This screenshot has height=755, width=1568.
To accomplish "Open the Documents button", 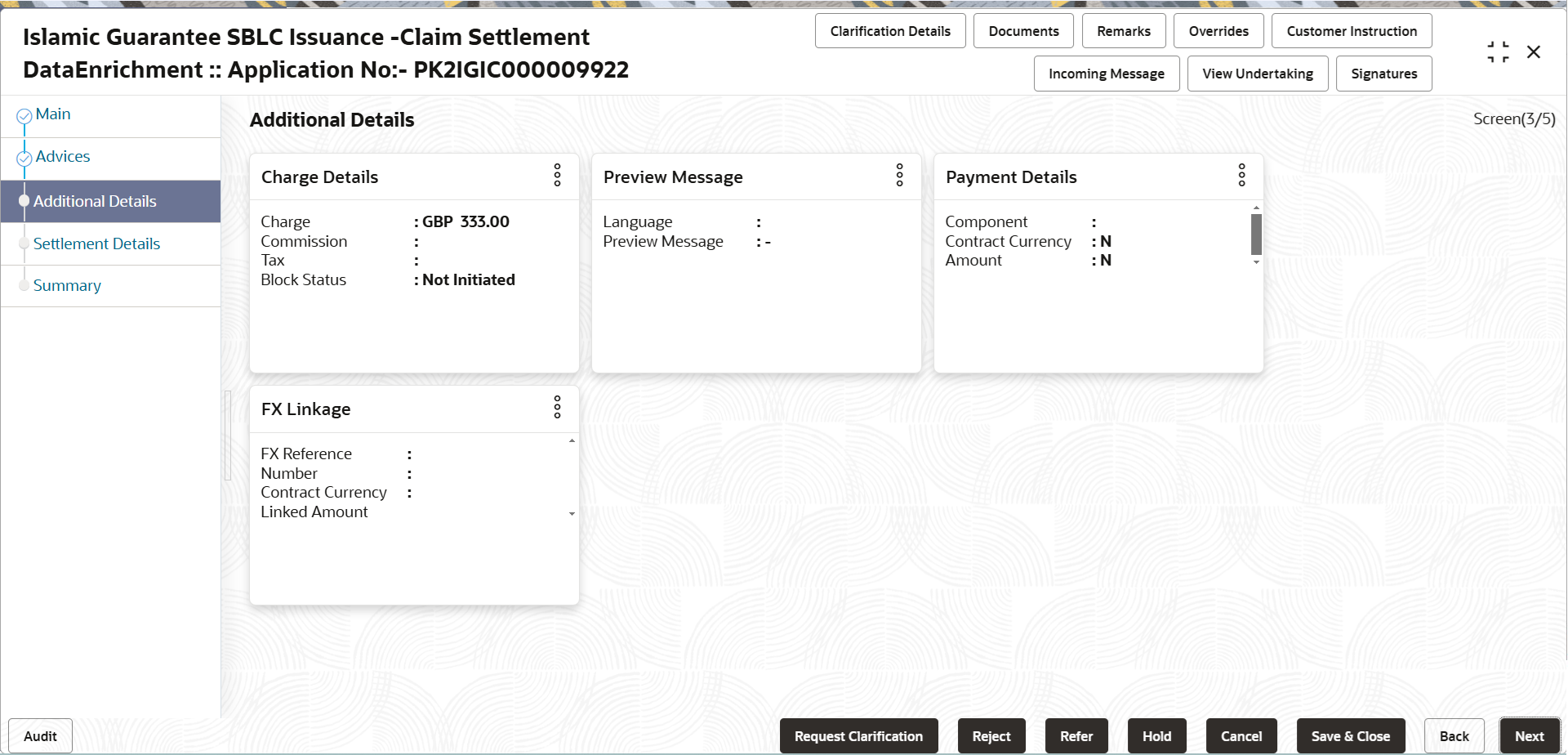I will (x=1023, y=31).
